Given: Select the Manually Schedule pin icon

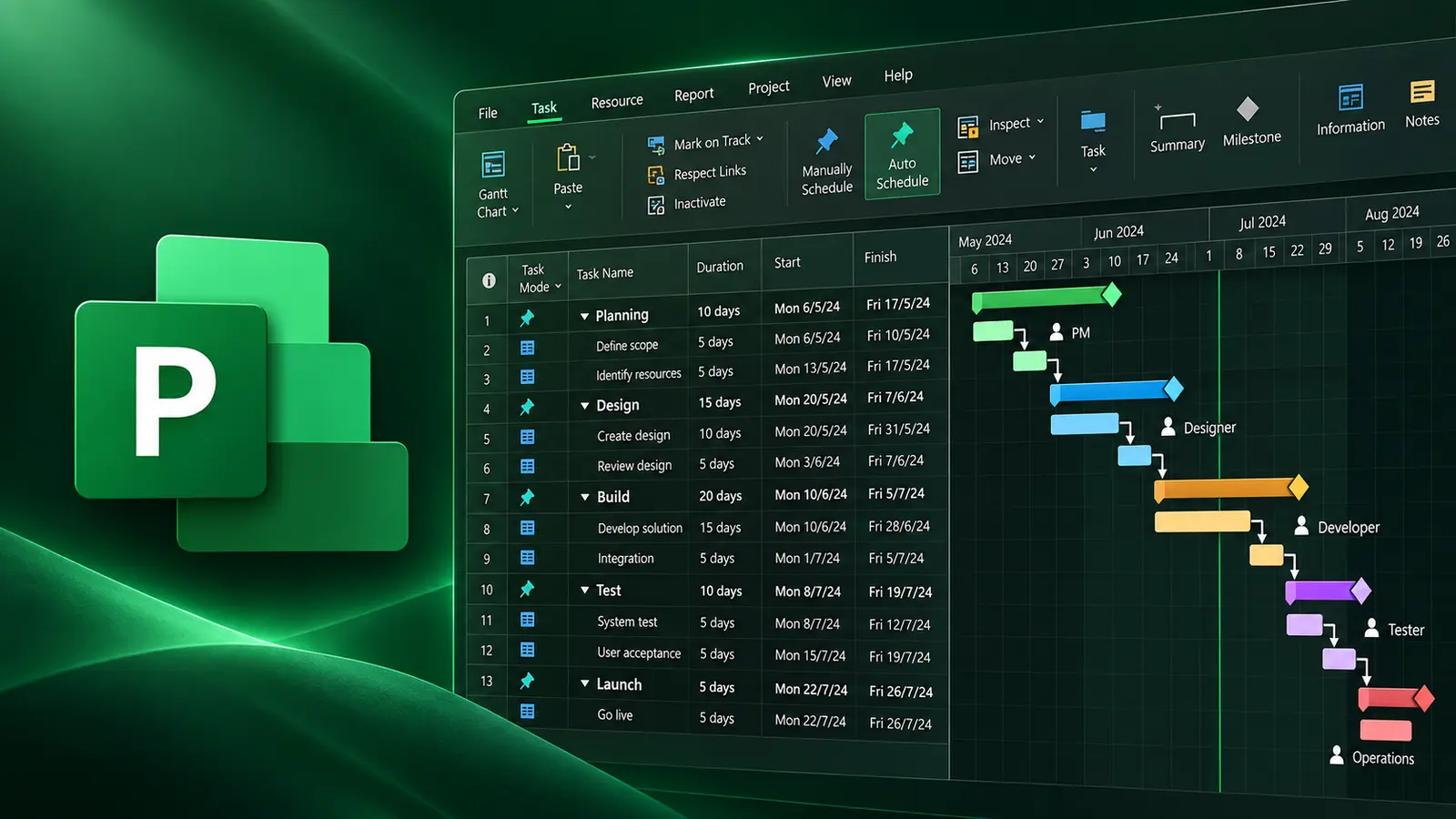Looking at the screenshot, I should [826, 141].
